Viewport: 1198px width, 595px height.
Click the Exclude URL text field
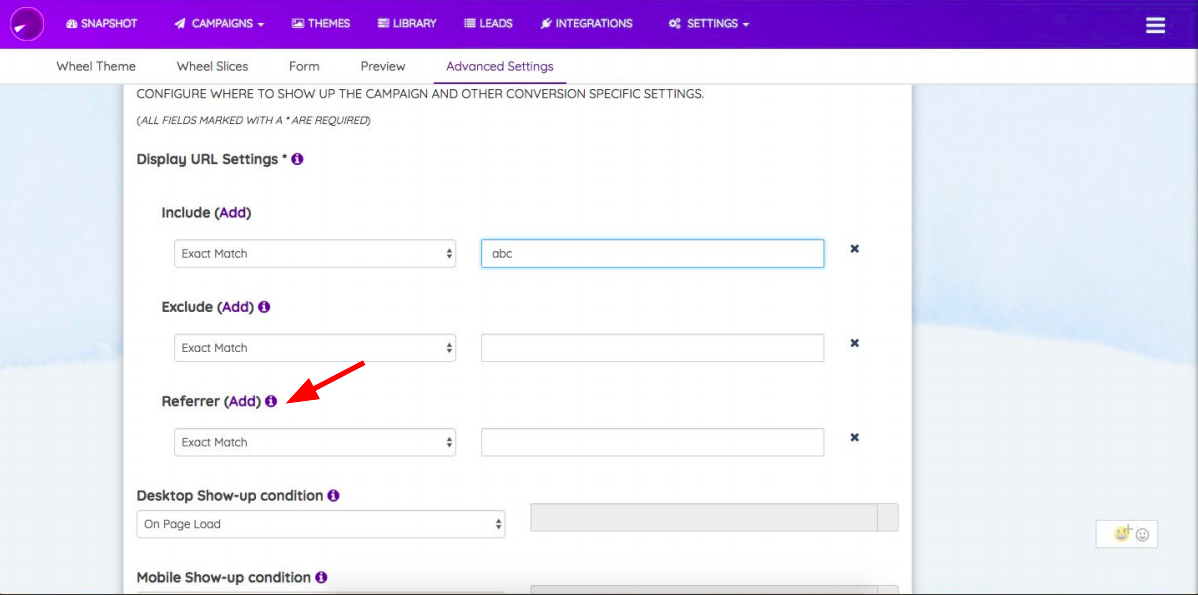coord(652,348)
